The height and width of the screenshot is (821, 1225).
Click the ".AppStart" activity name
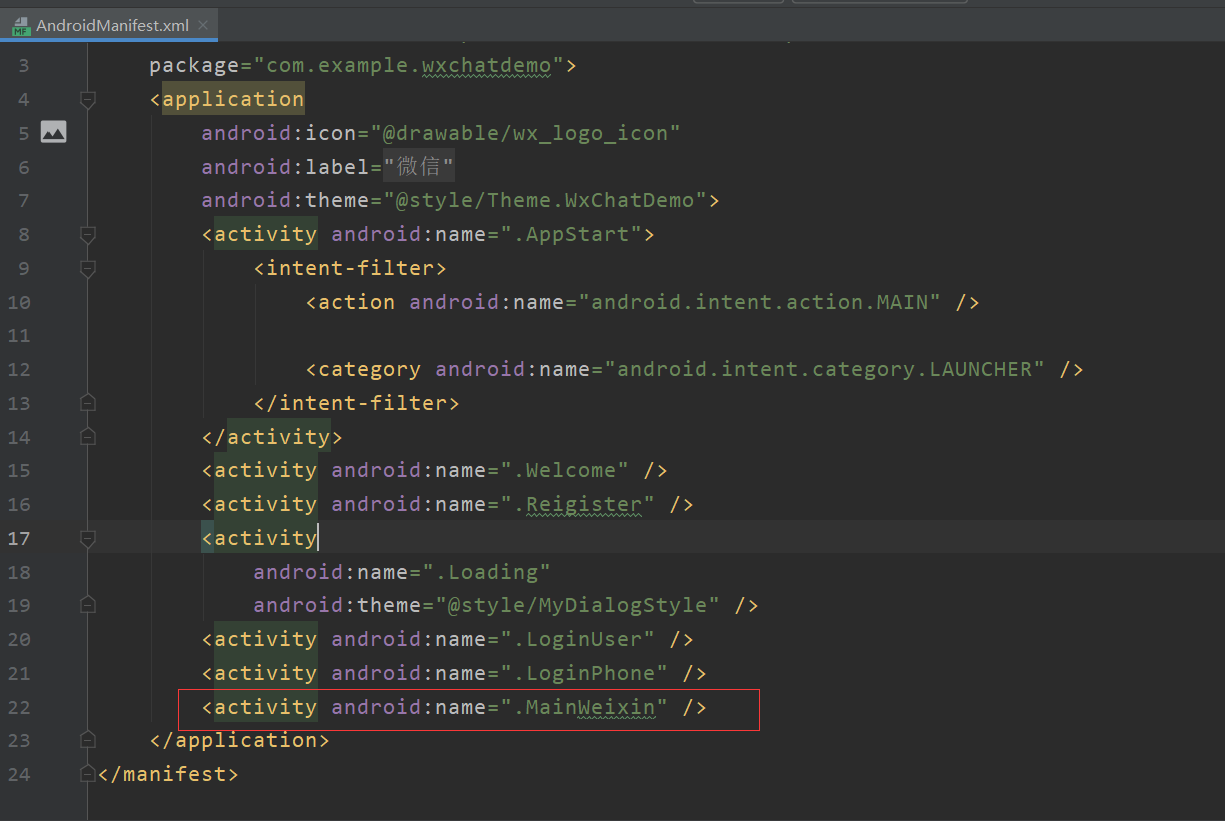point(572,234)
